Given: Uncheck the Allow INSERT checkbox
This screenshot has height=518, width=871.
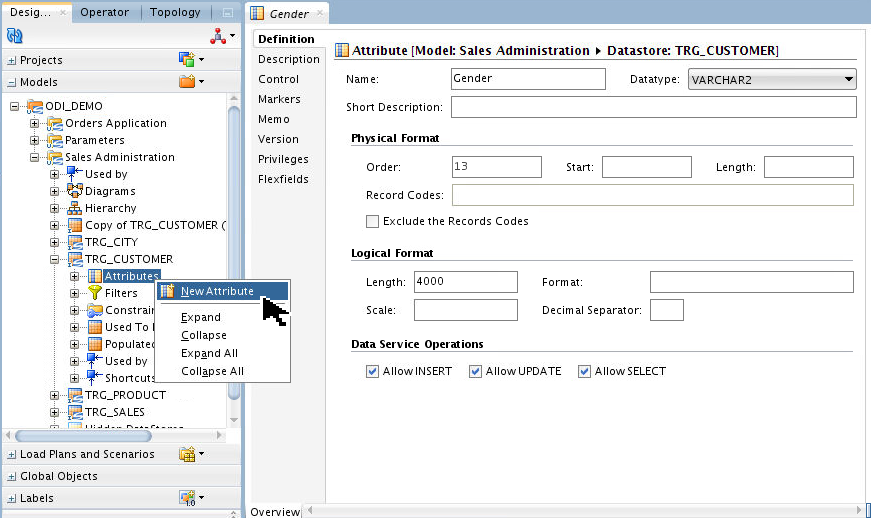Looking at the screenshot, I should coord(372,371).
